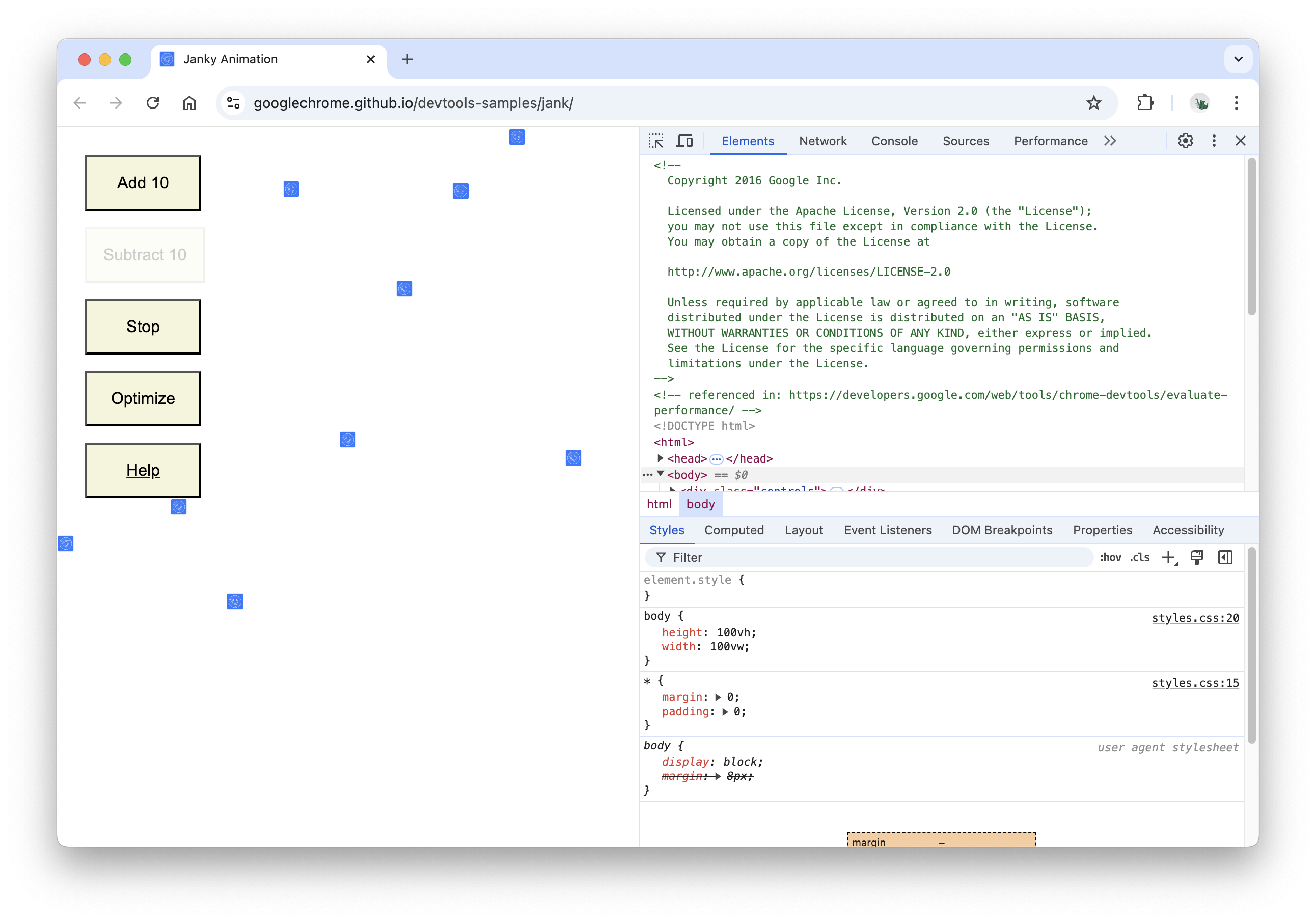Click the Add 10 button
The image size is (1316, 922).
(143, 183)
